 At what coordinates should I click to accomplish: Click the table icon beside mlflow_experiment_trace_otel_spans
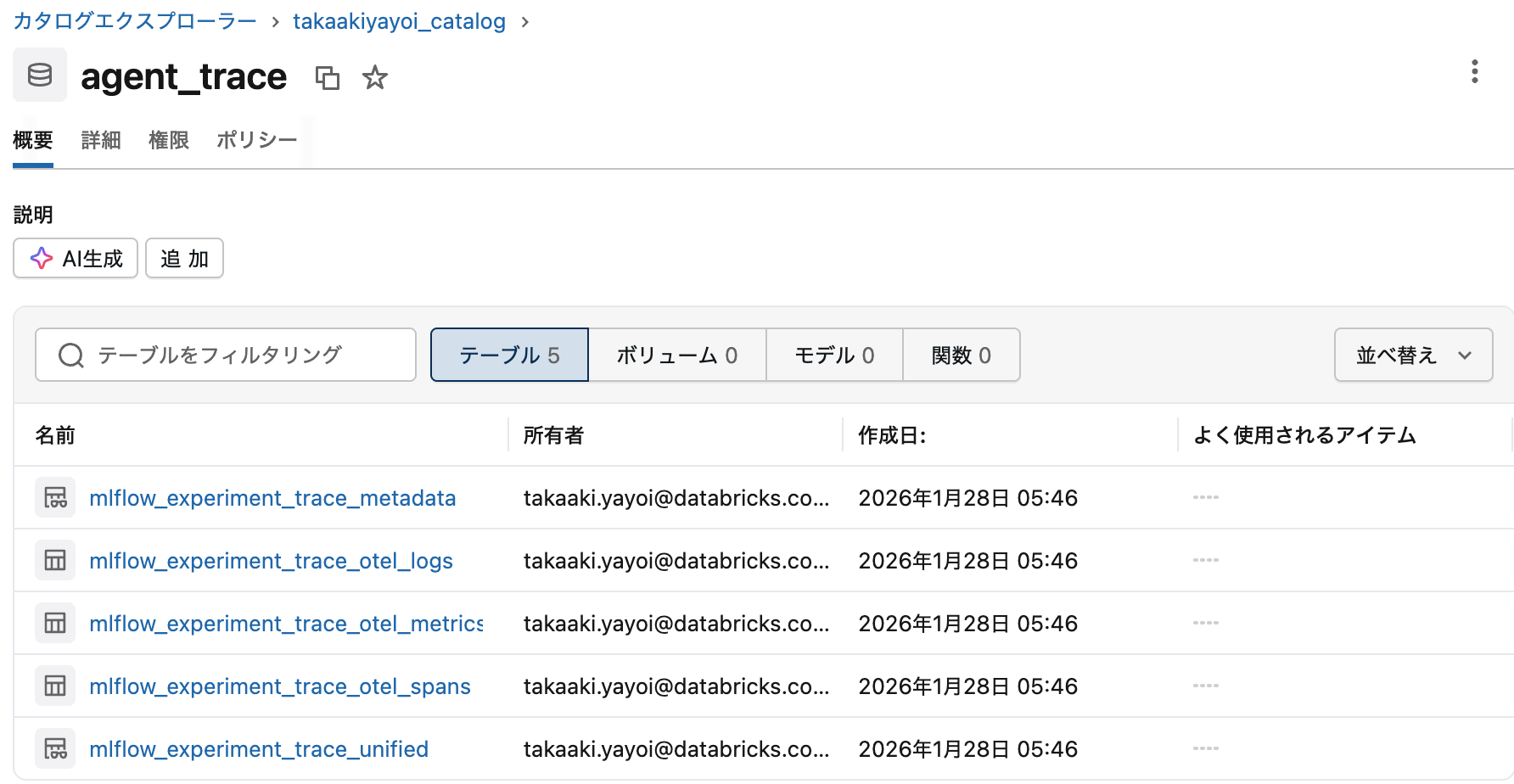click(x=54, y=686)
